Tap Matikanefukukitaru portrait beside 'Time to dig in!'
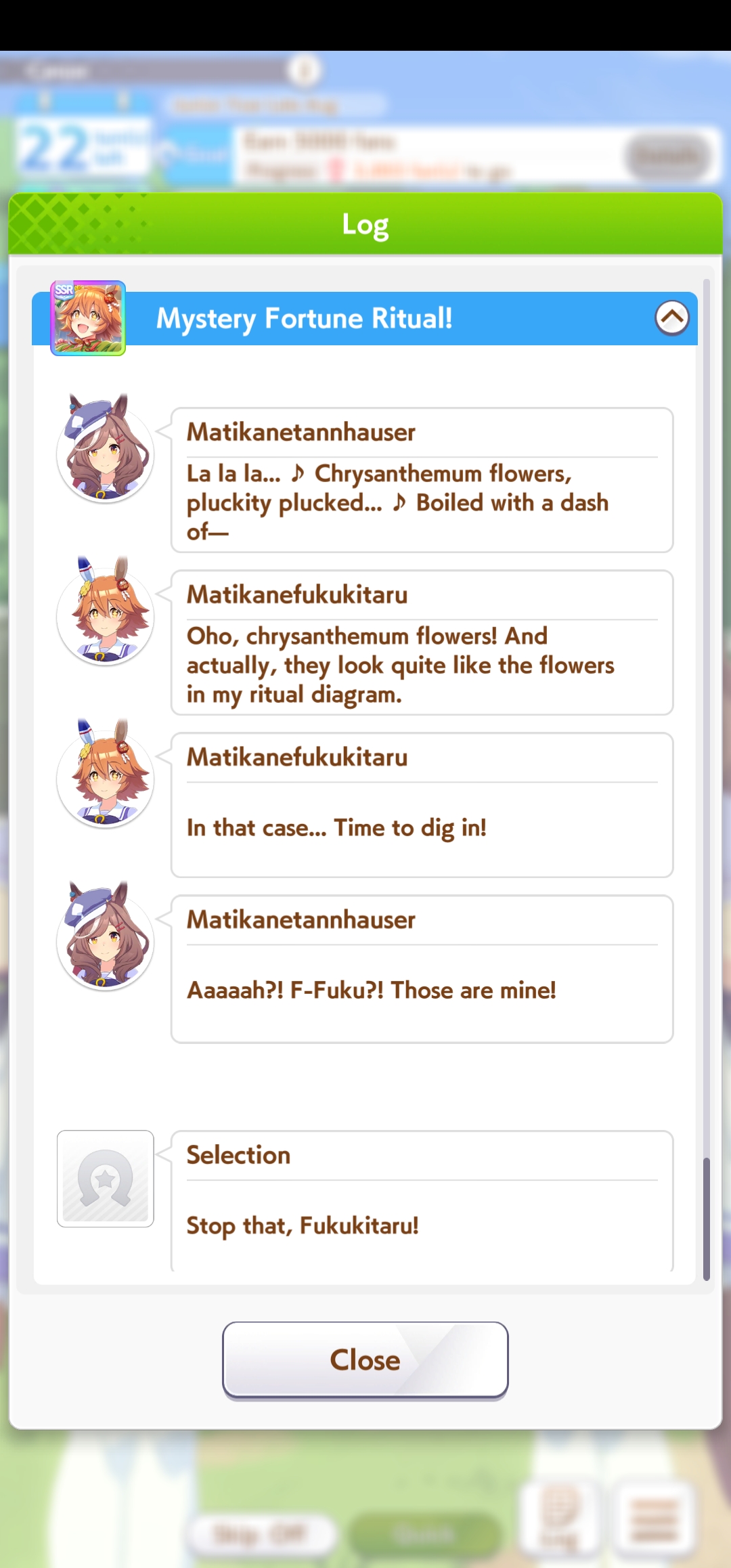 click(105, 773)
